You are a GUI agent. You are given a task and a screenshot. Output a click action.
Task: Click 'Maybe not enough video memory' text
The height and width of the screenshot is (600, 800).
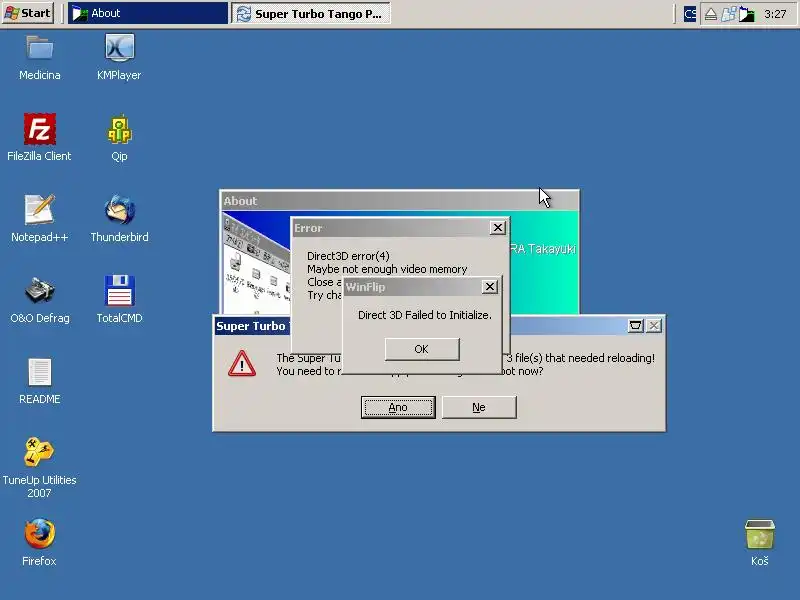(x=387, y=269)
